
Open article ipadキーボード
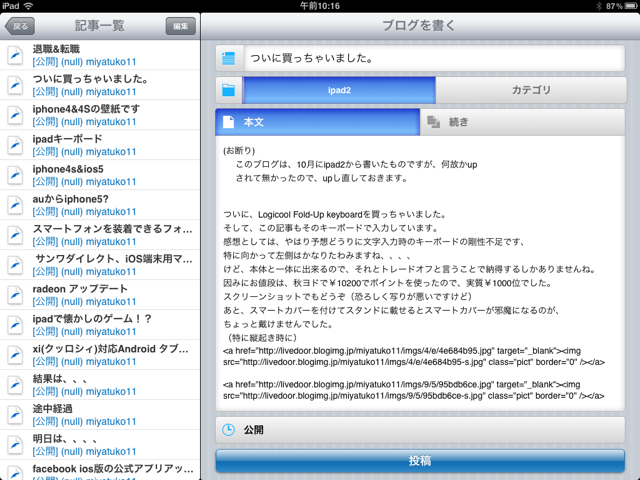coord(100,145)
